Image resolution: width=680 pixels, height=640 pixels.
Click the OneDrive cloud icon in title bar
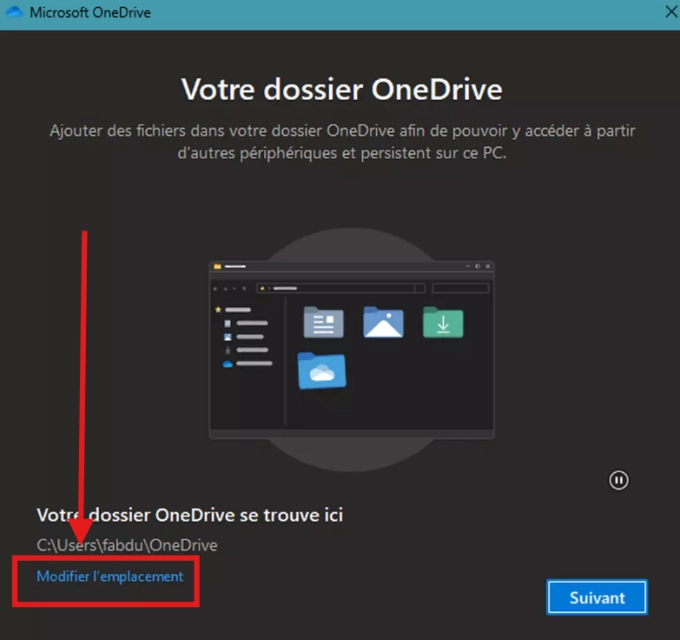tap(14, 12)
